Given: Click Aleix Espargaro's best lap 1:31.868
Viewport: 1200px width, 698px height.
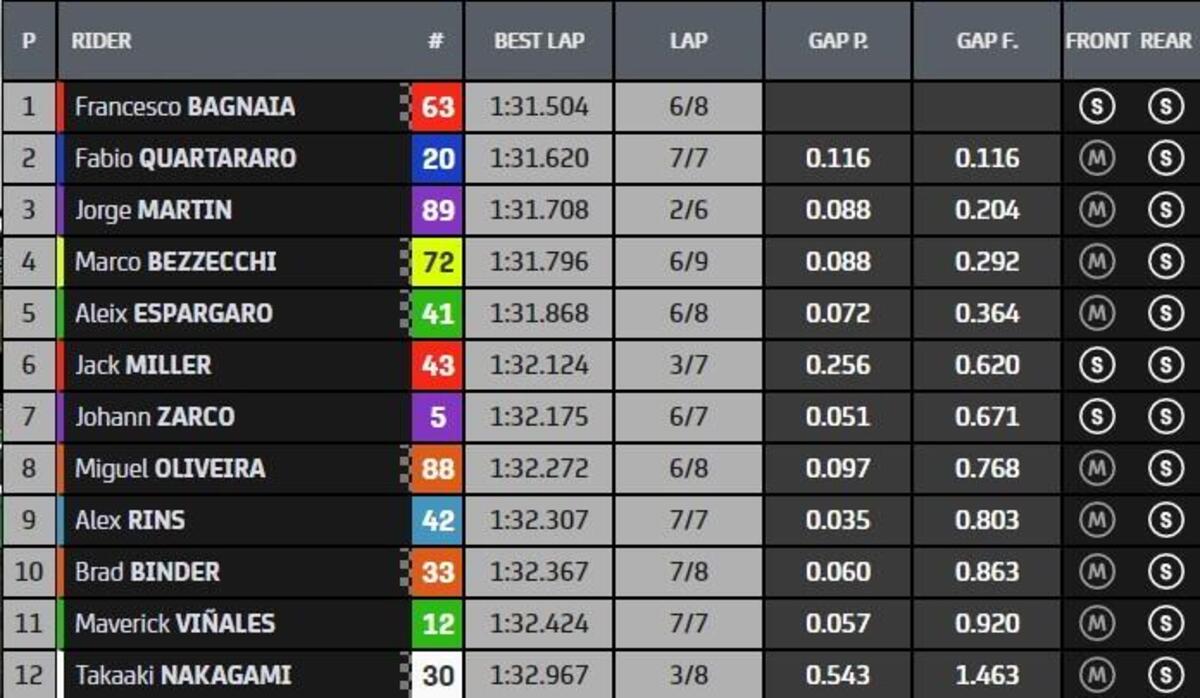Looking at the screenshot, I should point(539,313).
